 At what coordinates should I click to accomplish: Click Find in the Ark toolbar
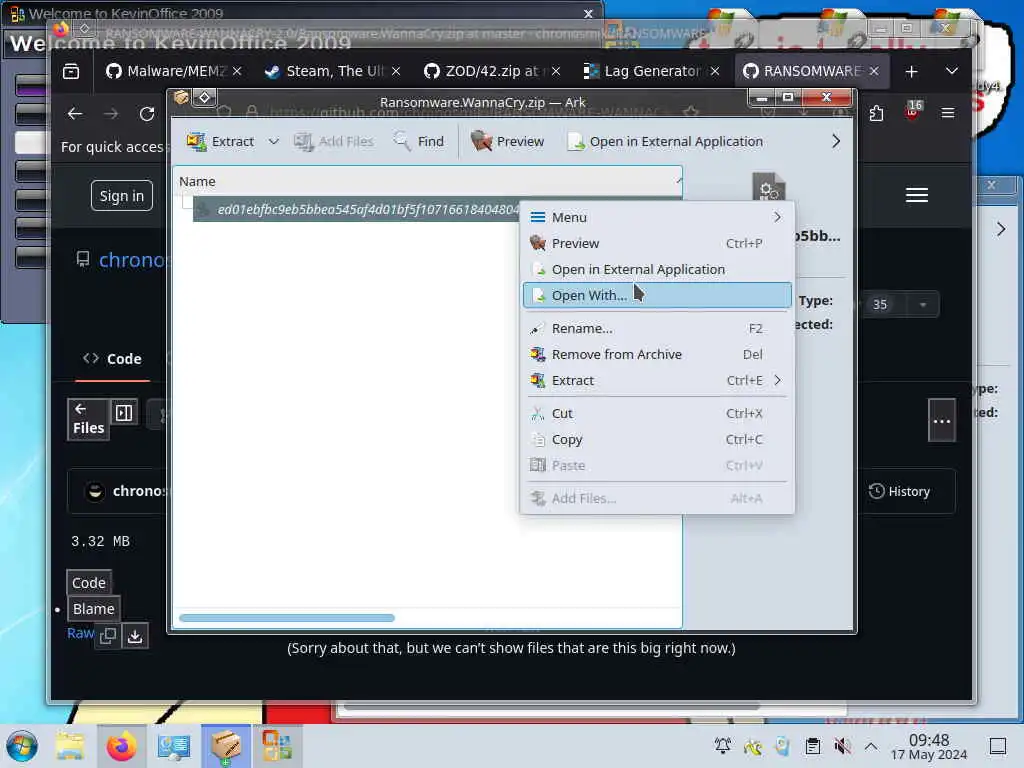coord(419,141)
